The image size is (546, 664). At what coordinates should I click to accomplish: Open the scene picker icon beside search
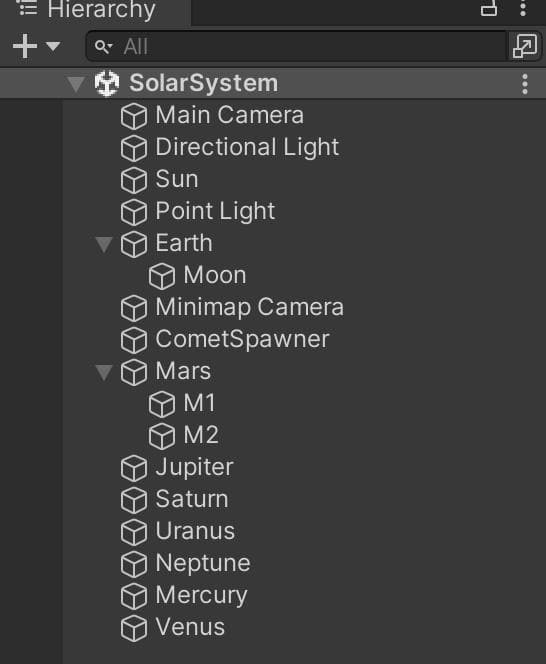click(x=525, y=46)
